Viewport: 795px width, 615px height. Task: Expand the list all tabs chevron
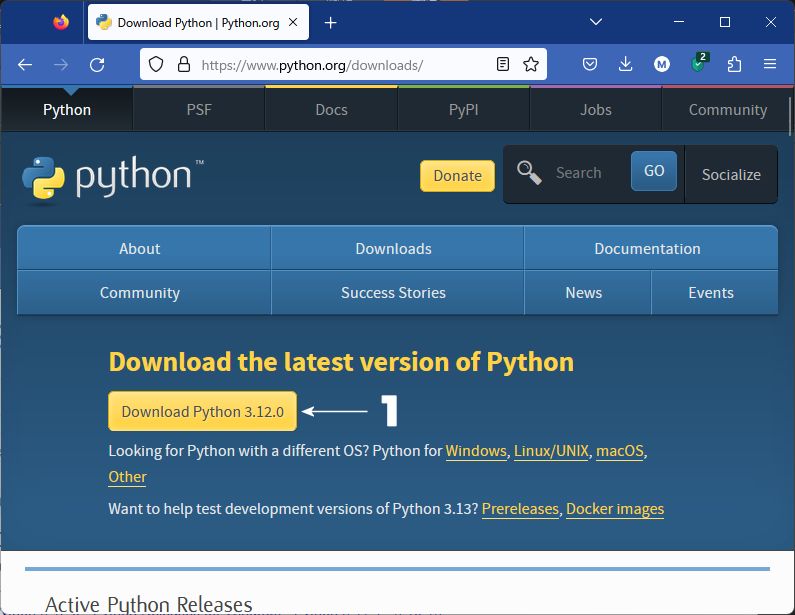[x=596, y=22]
